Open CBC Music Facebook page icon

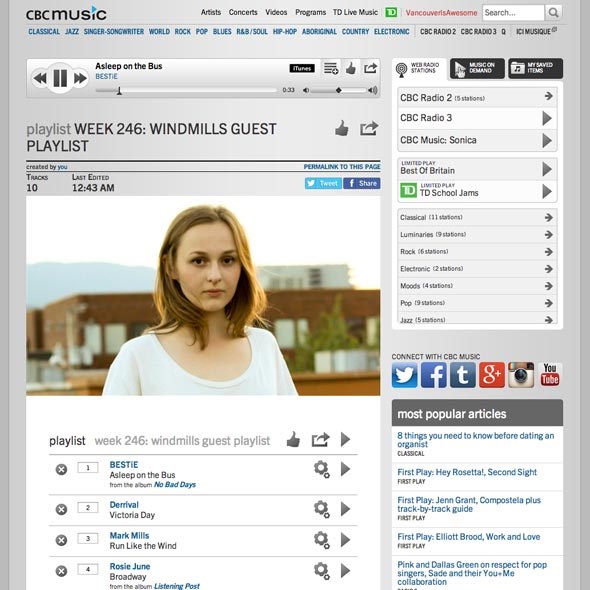433,375
